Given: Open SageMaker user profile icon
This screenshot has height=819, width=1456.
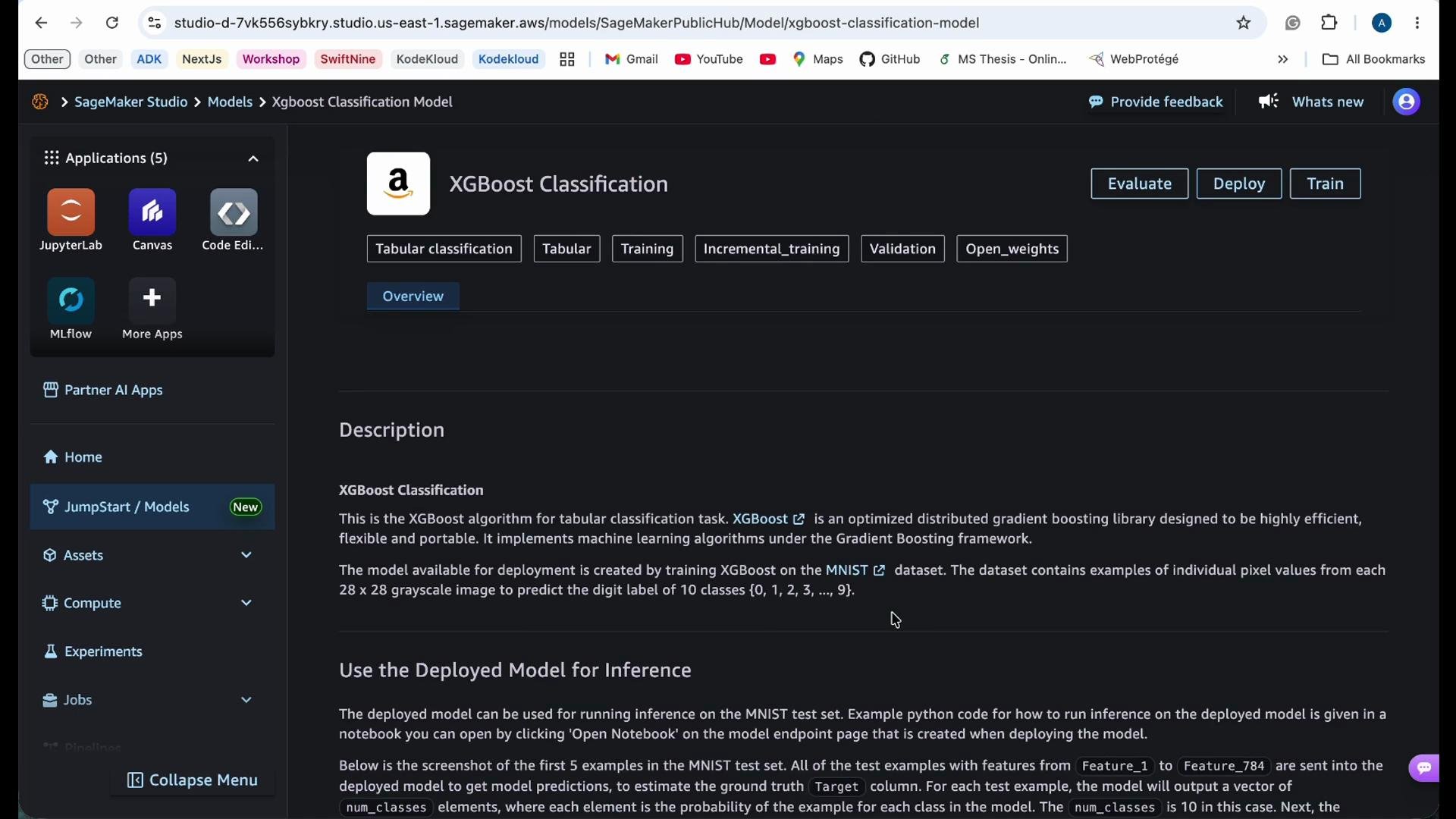Looking at the screenshot, I should [1407, 102].
